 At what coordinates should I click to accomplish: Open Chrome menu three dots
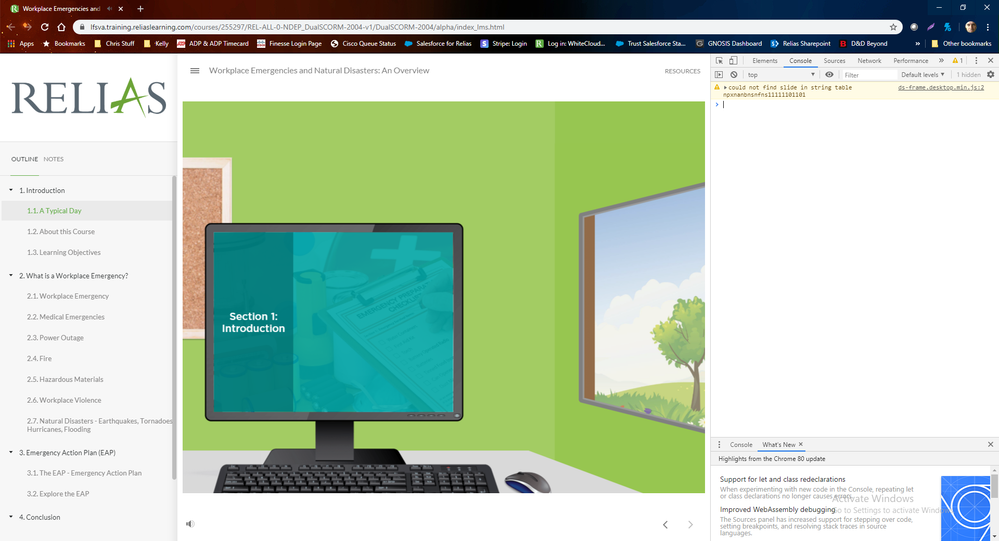click(x=988, y=27)
